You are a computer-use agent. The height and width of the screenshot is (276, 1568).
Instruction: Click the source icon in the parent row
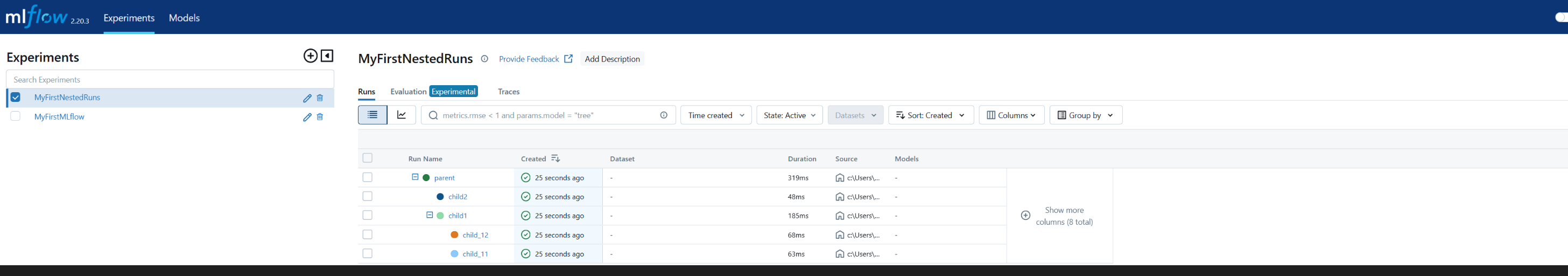(840, 178)
